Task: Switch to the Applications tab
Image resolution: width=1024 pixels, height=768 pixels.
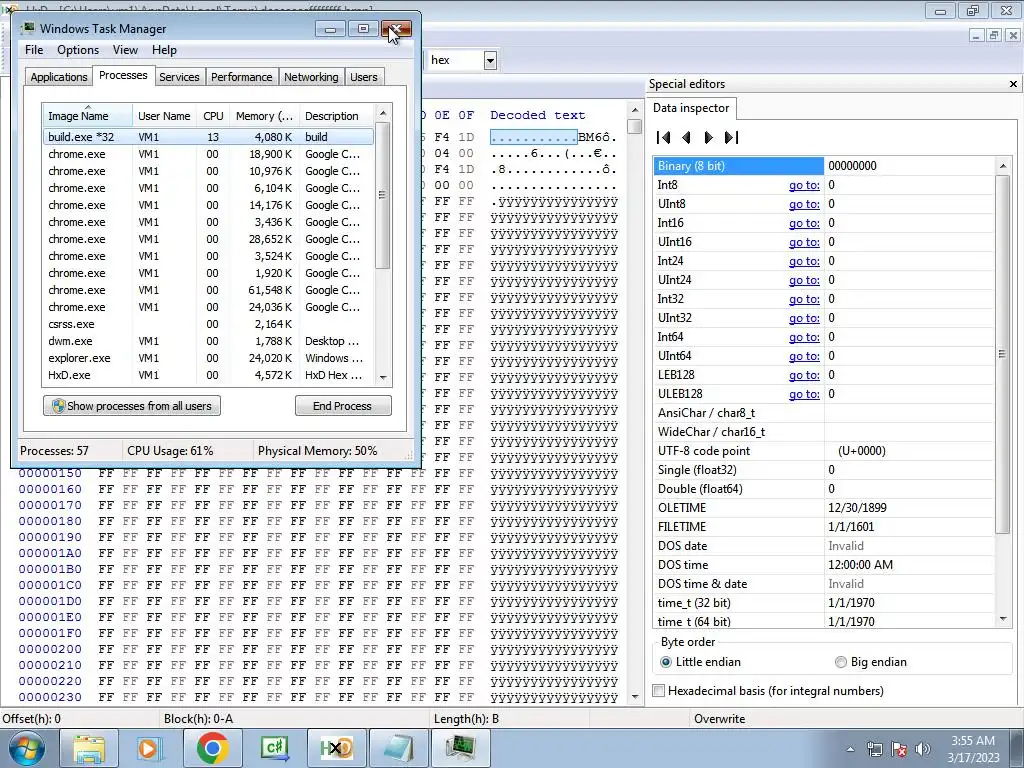Action: pos(59,77)
